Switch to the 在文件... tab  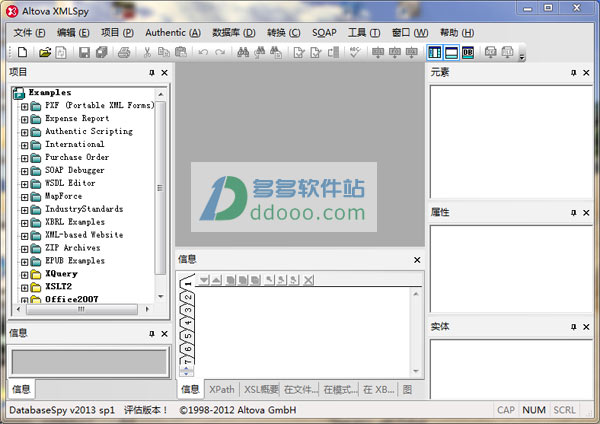tap(300, 390)
